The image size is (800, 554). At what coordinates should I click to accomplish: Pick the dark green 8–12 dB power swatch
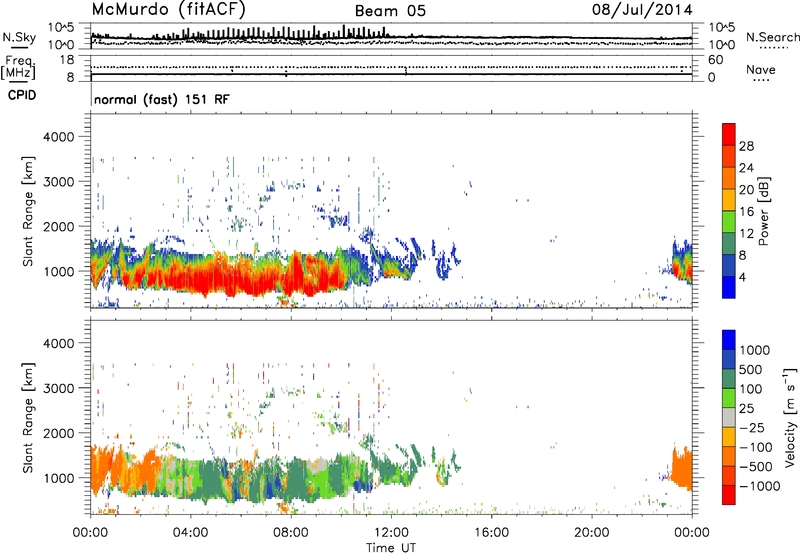click(x=729, y=243)
